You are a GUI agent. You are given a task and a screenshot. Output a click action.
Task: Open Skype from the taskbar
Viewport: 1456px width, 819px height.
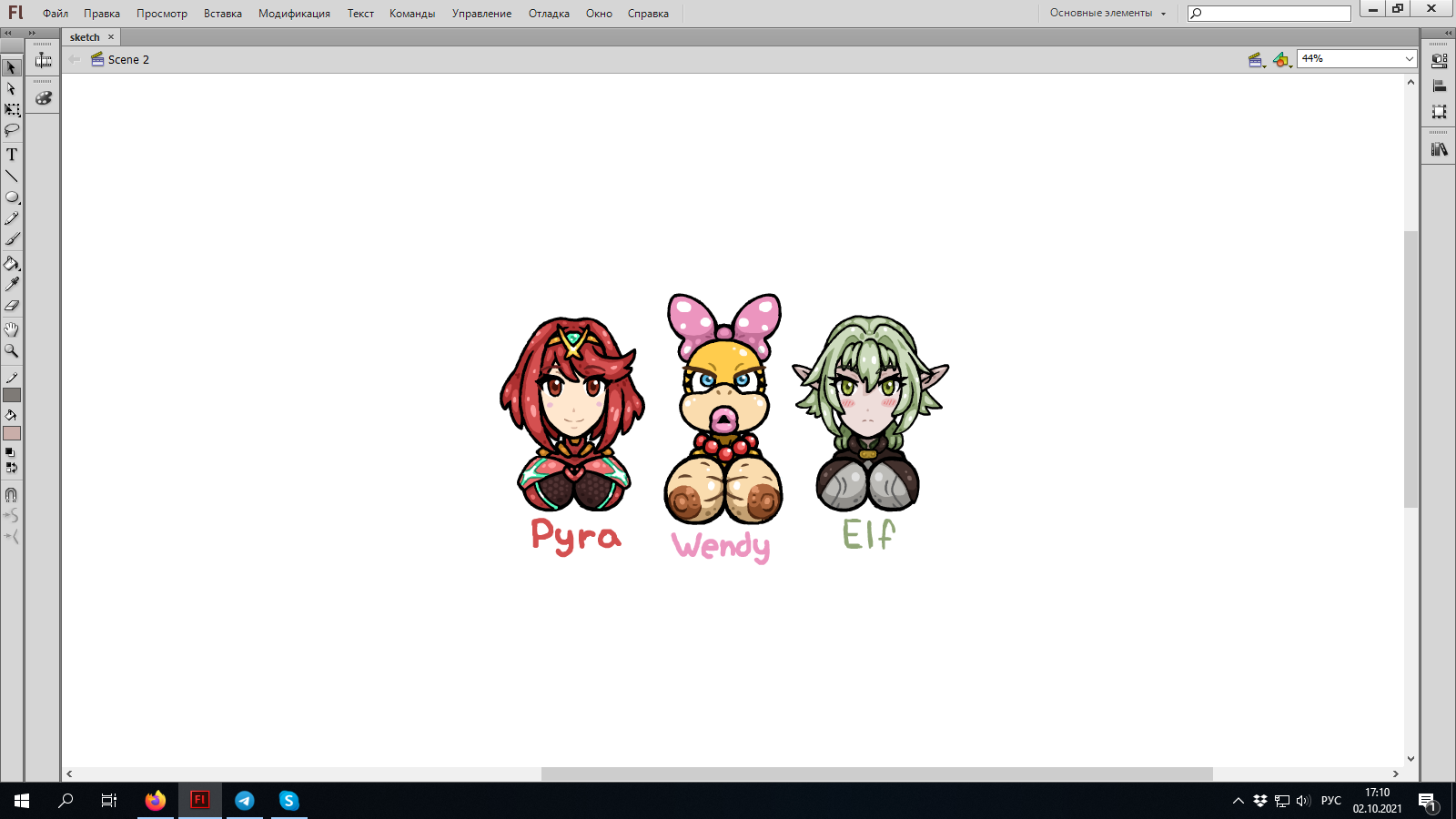(x=289, y=801)
